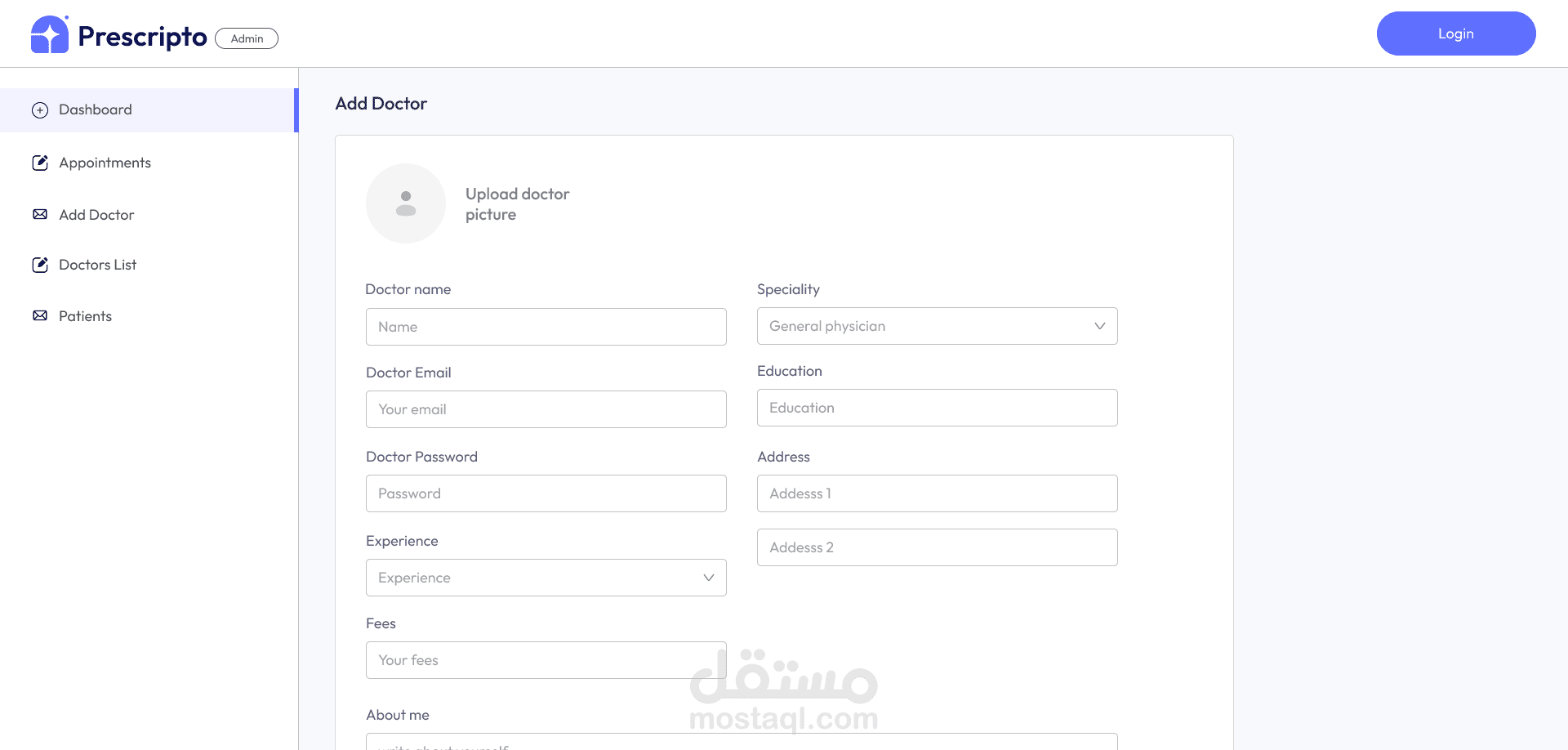Click the Address label text
This screenshot has height=750, width=1568.
coord(783,457)
